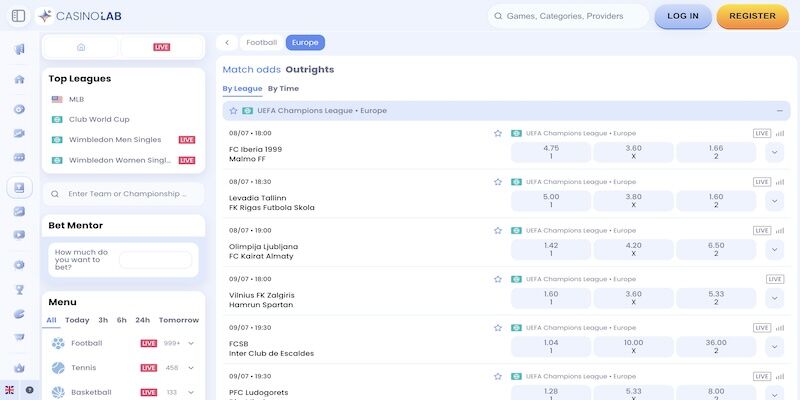Bet on FC Kairat Almaty at 6.50
This screenshot has height=400, width=800.
[x=716, y=249]
